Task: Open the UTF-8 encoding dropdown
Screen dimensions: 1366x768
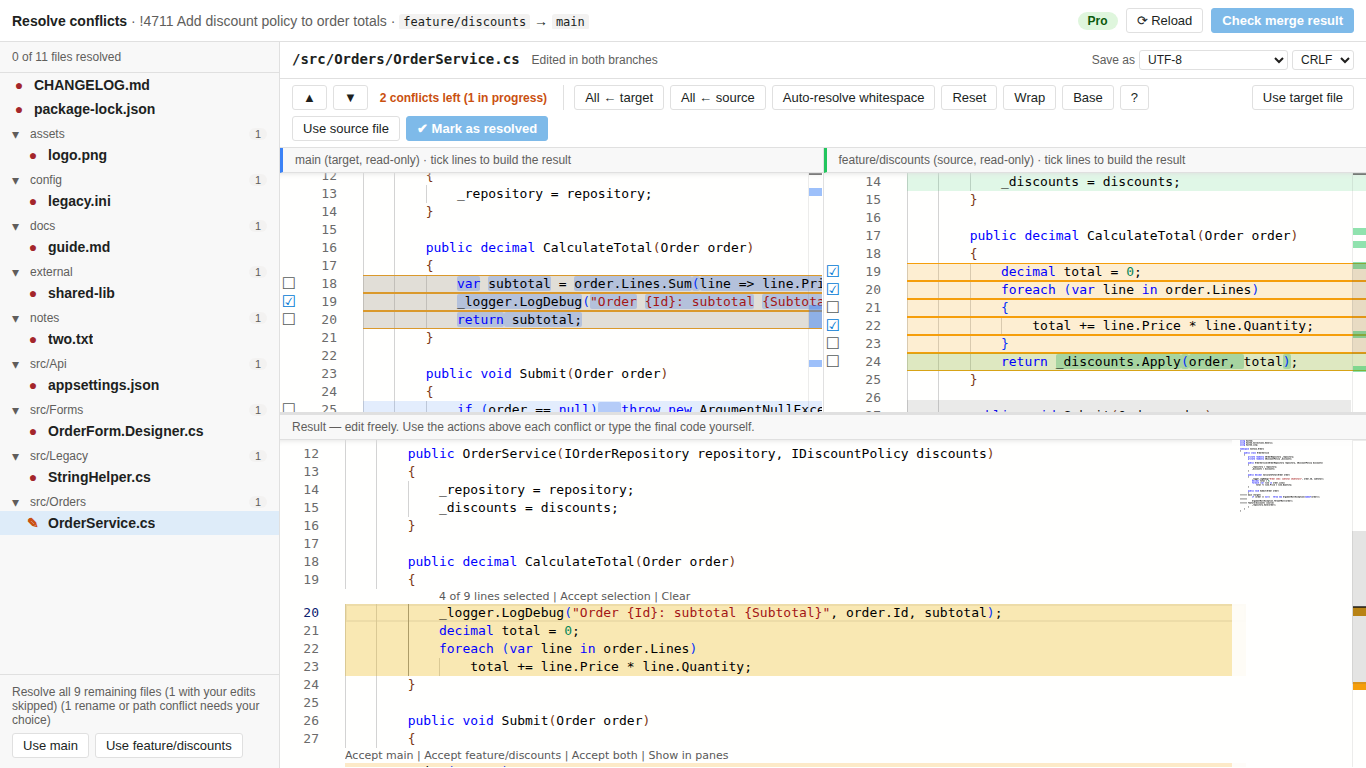Action: pyautogui.click(x=1213, y=60)
